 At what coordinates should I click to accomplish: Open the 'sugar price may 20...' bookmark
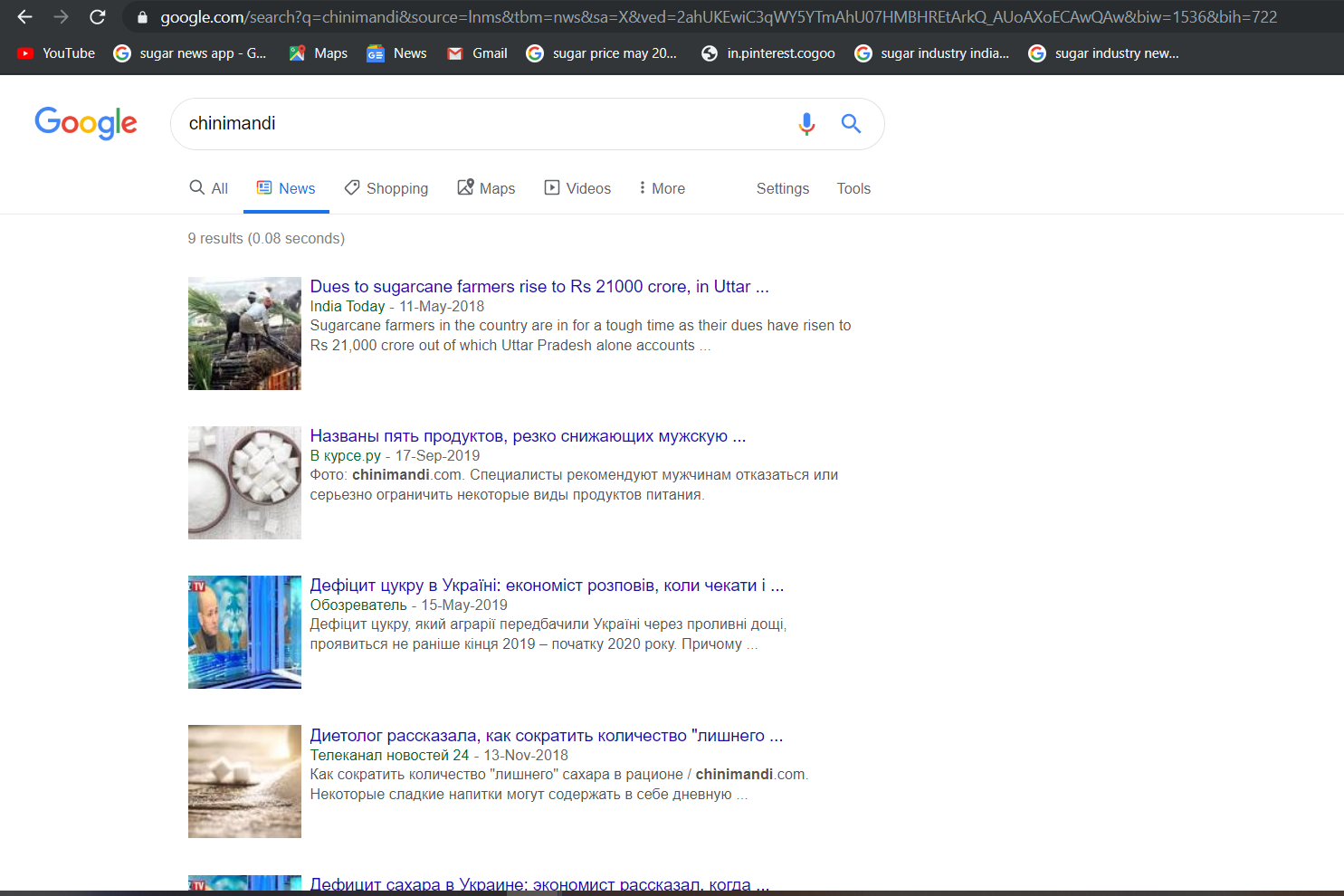[602, 53]
